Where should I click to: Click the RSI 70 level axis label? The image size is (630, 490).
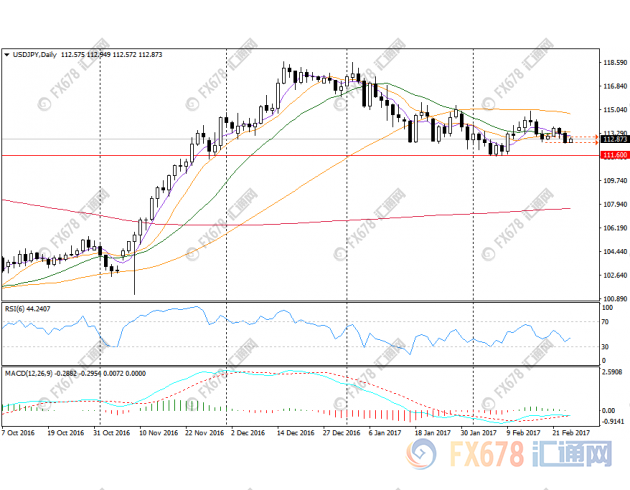(606, 323)
